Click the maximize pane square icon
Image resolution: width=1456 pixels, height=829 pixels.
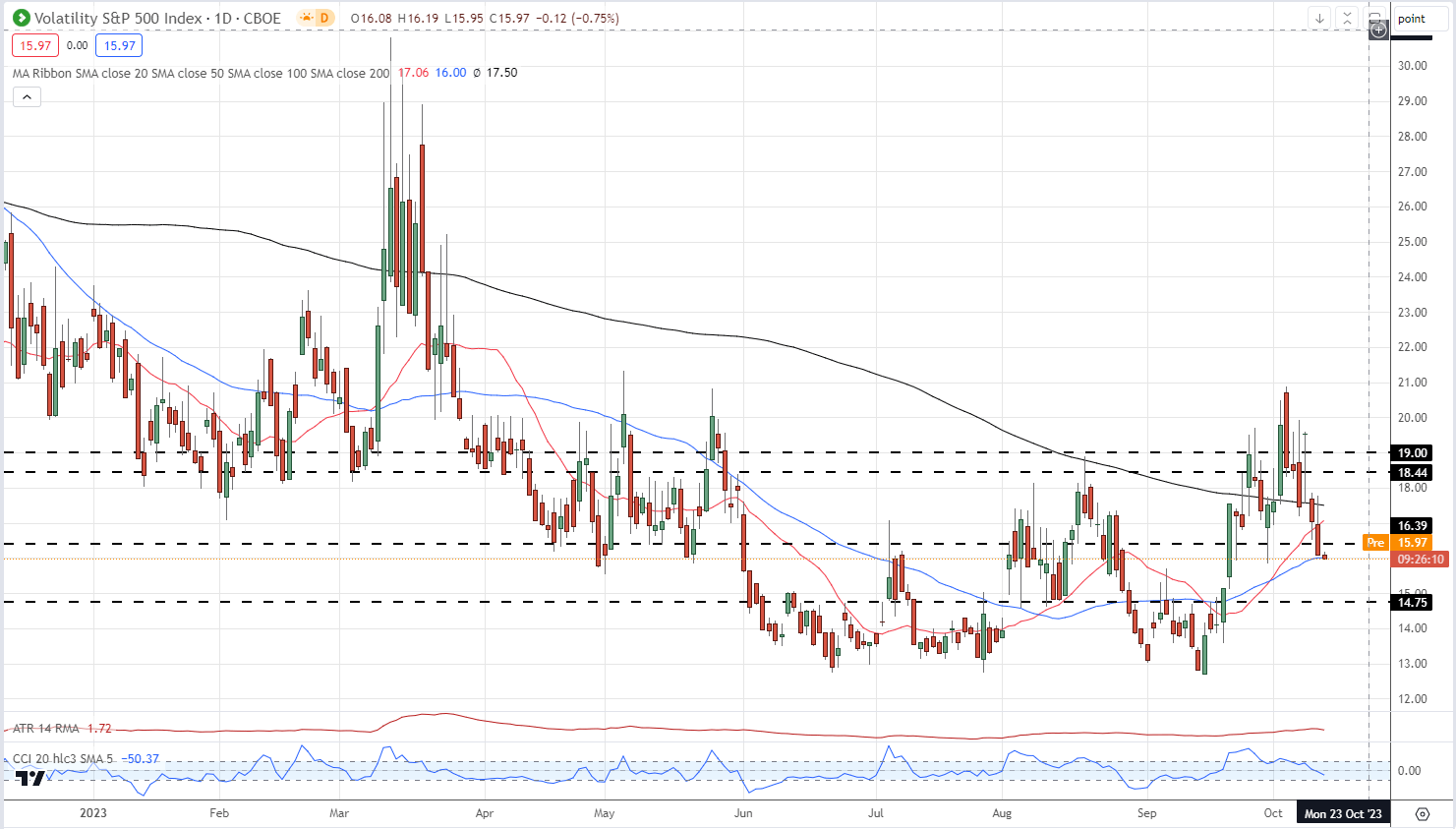pos(1375,18)
